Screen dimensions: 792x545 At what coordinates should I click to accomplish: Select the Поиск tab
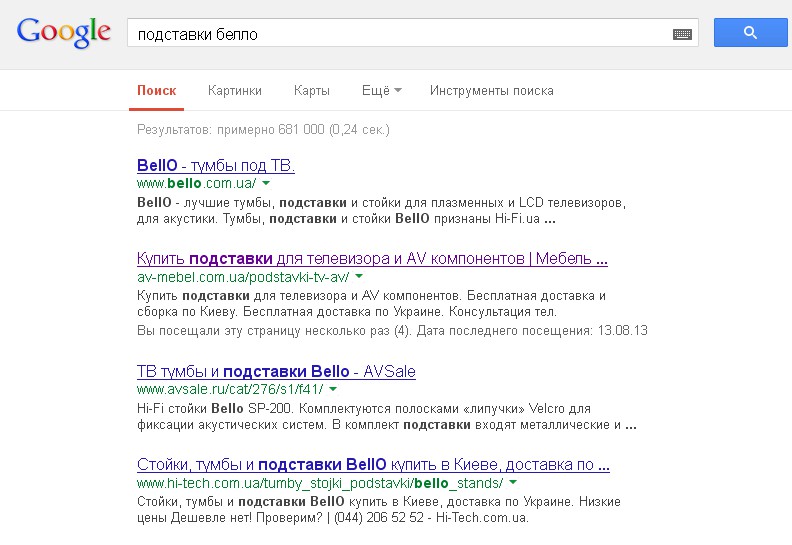(157, 91)
